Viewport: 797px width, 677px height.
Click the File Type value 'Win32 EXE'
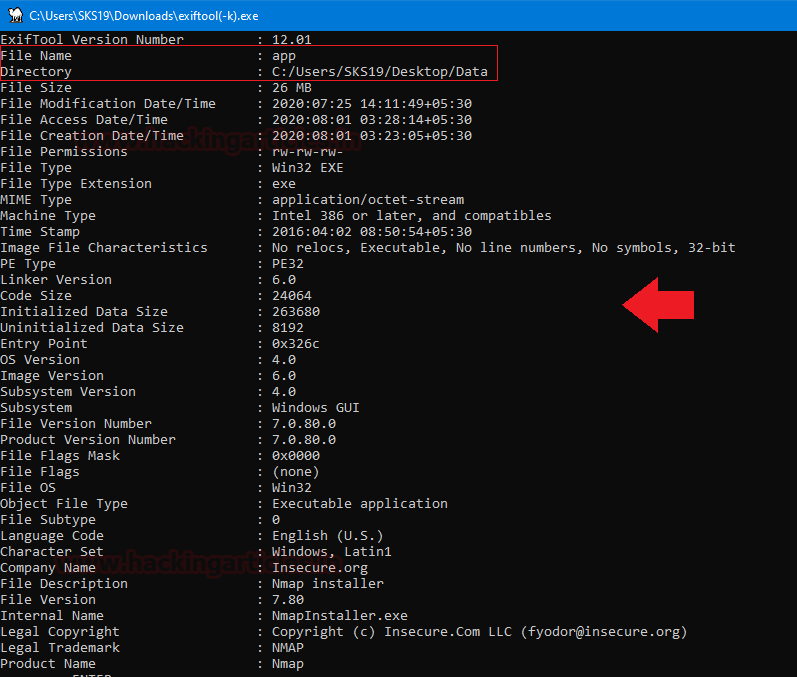(x=308, y=168)
